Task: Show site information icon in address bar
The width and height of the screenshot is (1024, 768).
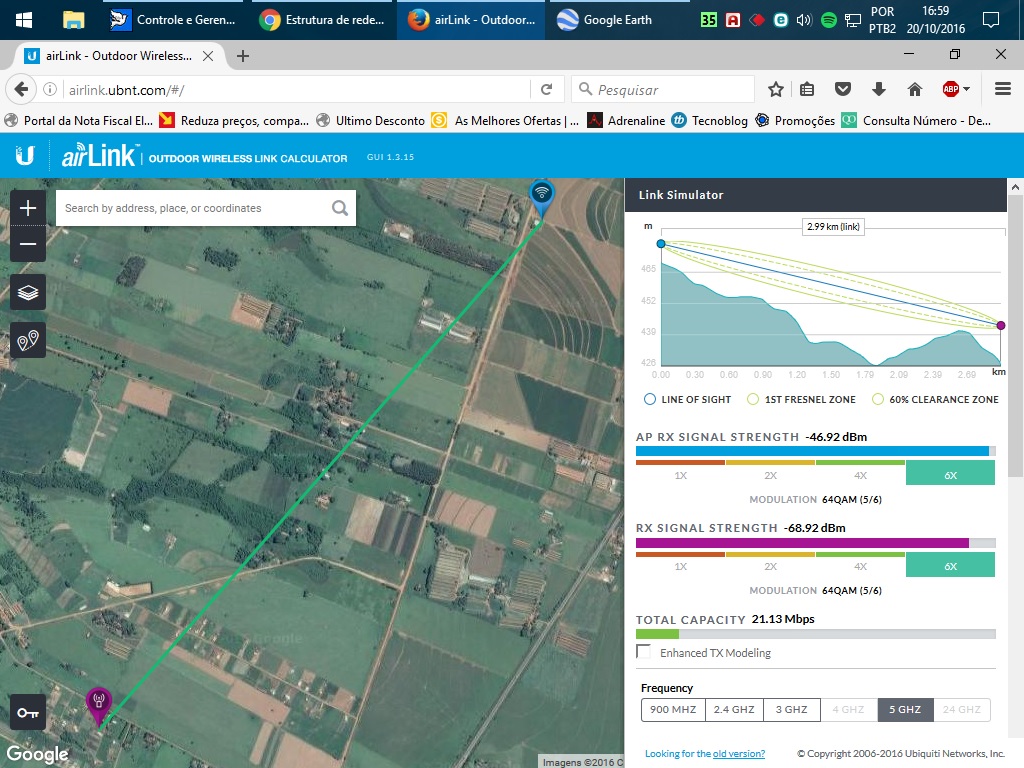Action: 50,89
